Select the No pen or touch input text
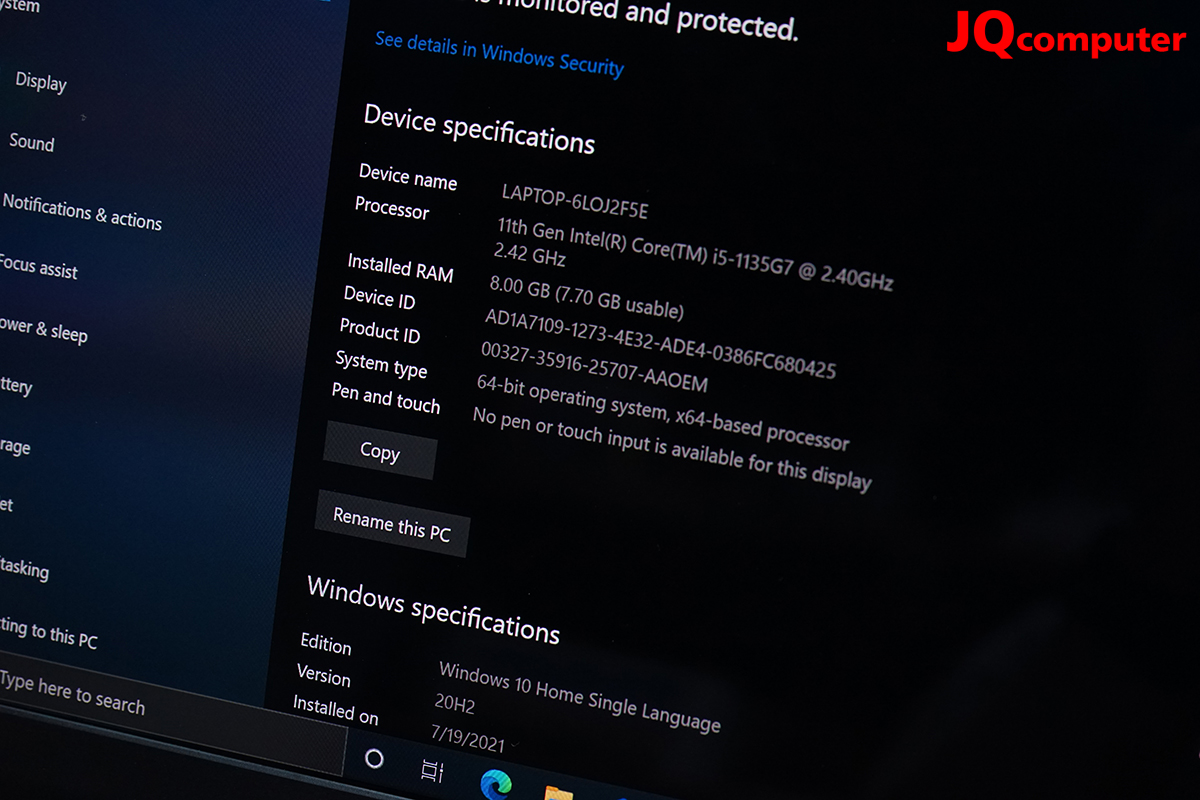Screen dimensions: 1200x800 [672, 448]
